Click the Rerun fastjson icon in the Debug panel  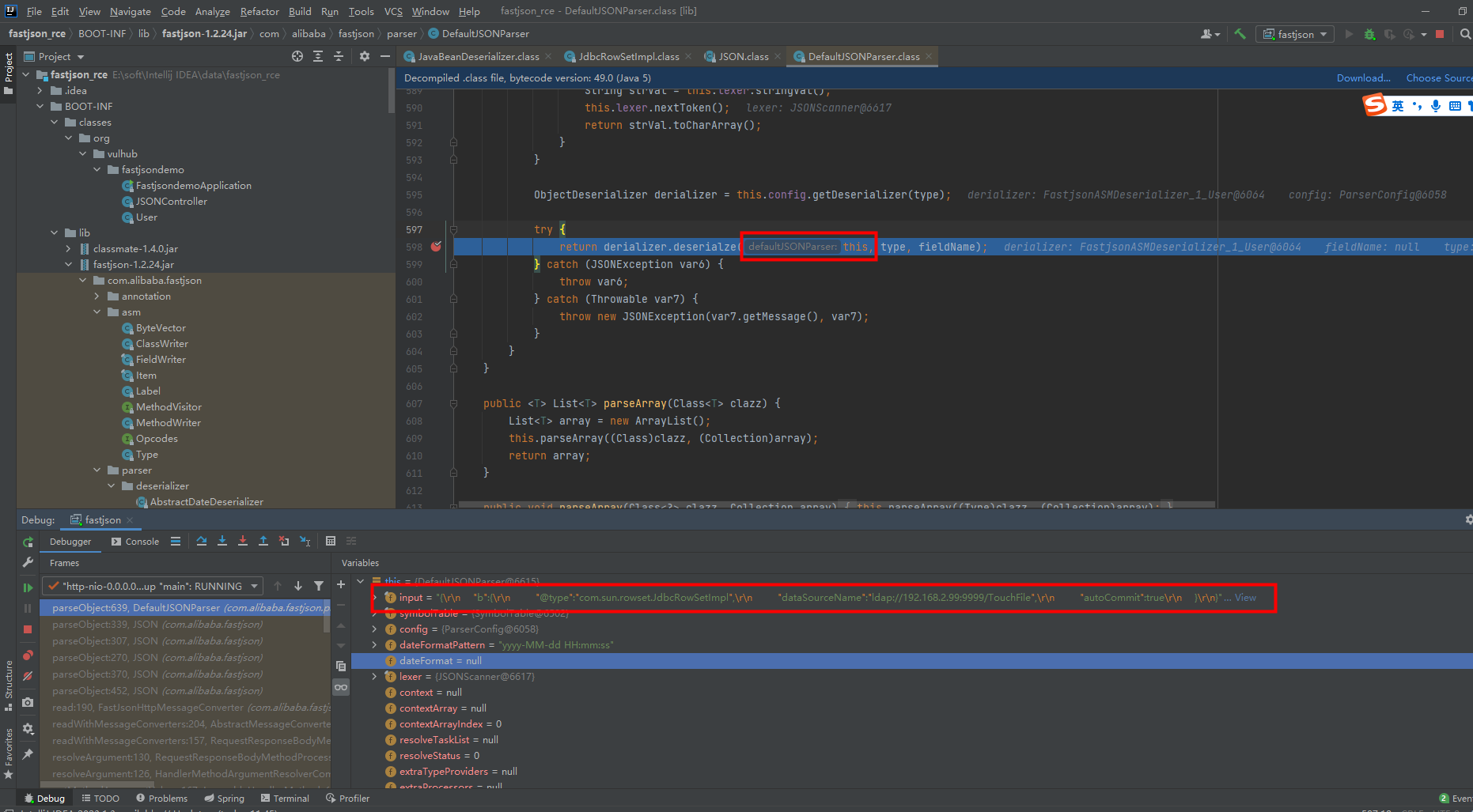point(28,542)
